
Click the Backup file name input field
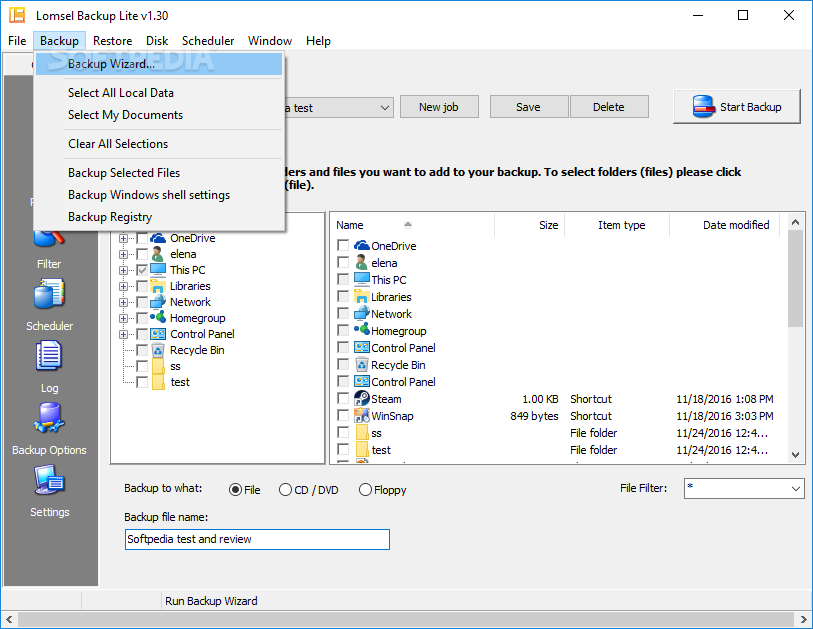pyautogui.click(x=257, y=539)
